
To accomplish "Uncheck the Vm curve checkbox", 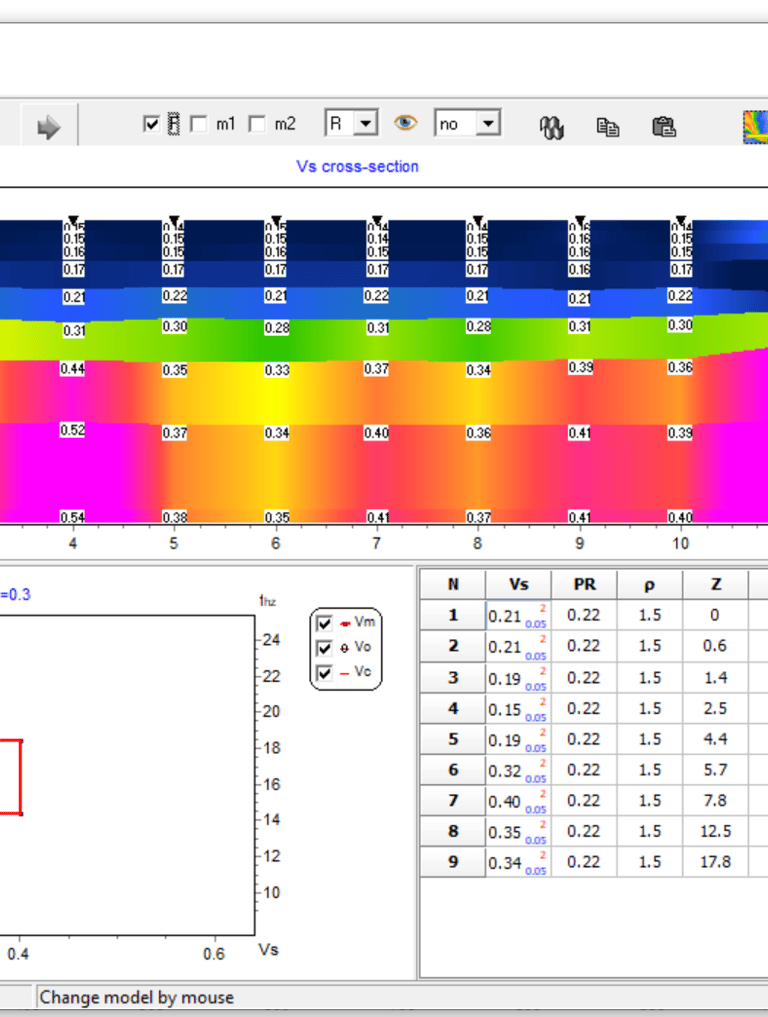I will pos(324,623).
